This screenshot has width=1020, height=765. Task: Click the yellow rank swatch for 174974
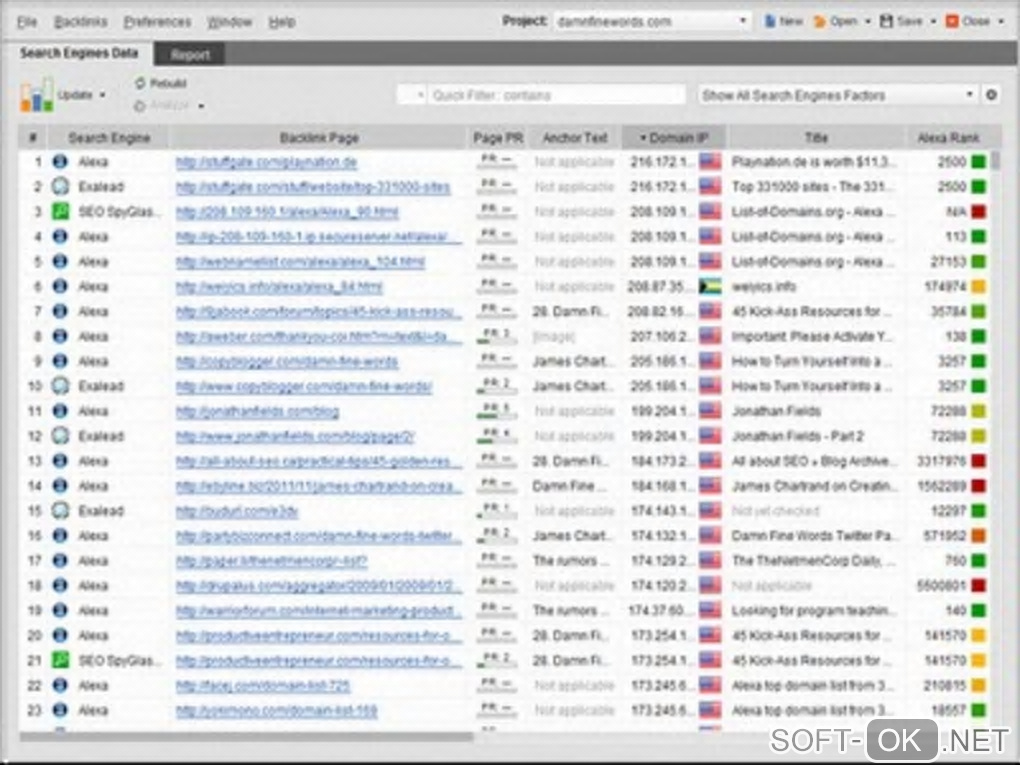[978, 286]
